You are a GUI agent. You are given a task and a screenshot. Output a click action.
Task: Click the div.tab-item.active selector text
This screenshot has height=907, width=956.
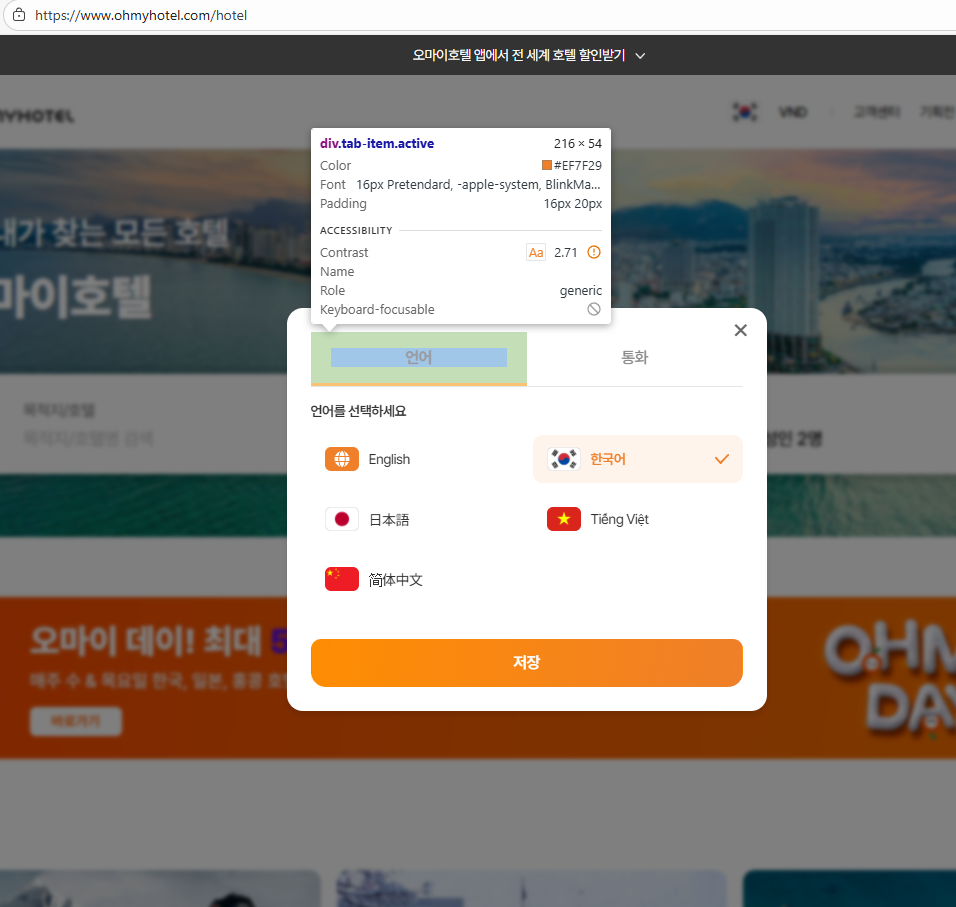(x=377, y=143)
